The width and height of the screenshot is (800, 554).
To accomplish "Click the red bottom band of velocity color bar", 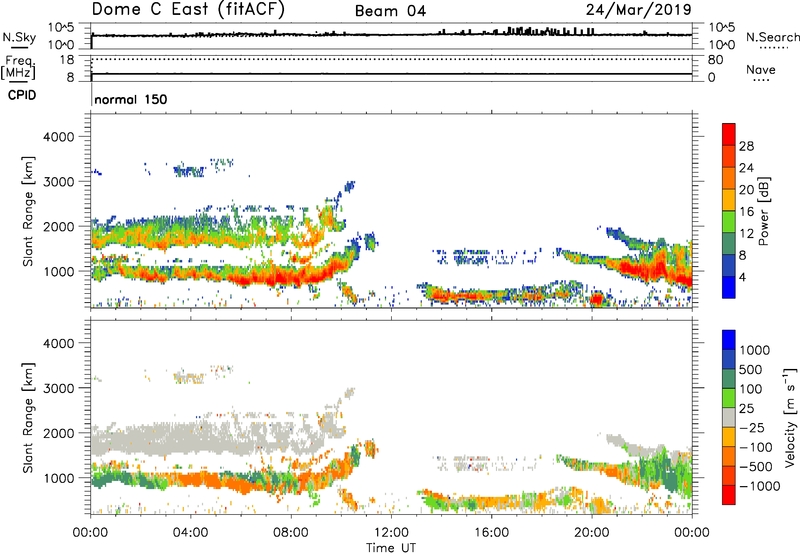I will pyautogui.click(x=729, y=495).
